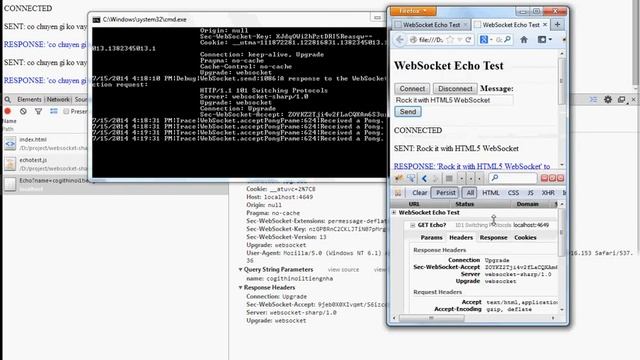The width and height of the screenshot is (640, 360).
Task: Click the Firebug inspect element icon
Action: 411,178
